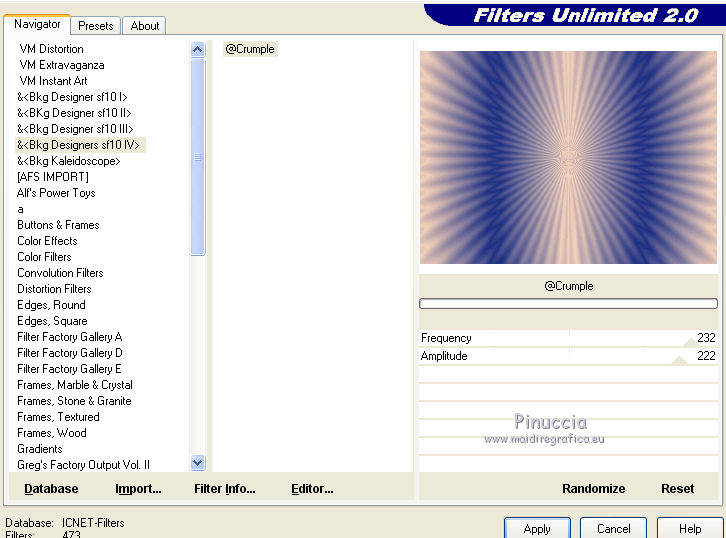This screenshot has width=726, height=538.
Task: Select Filter Factory Gallery D
Action: (69, 353)
